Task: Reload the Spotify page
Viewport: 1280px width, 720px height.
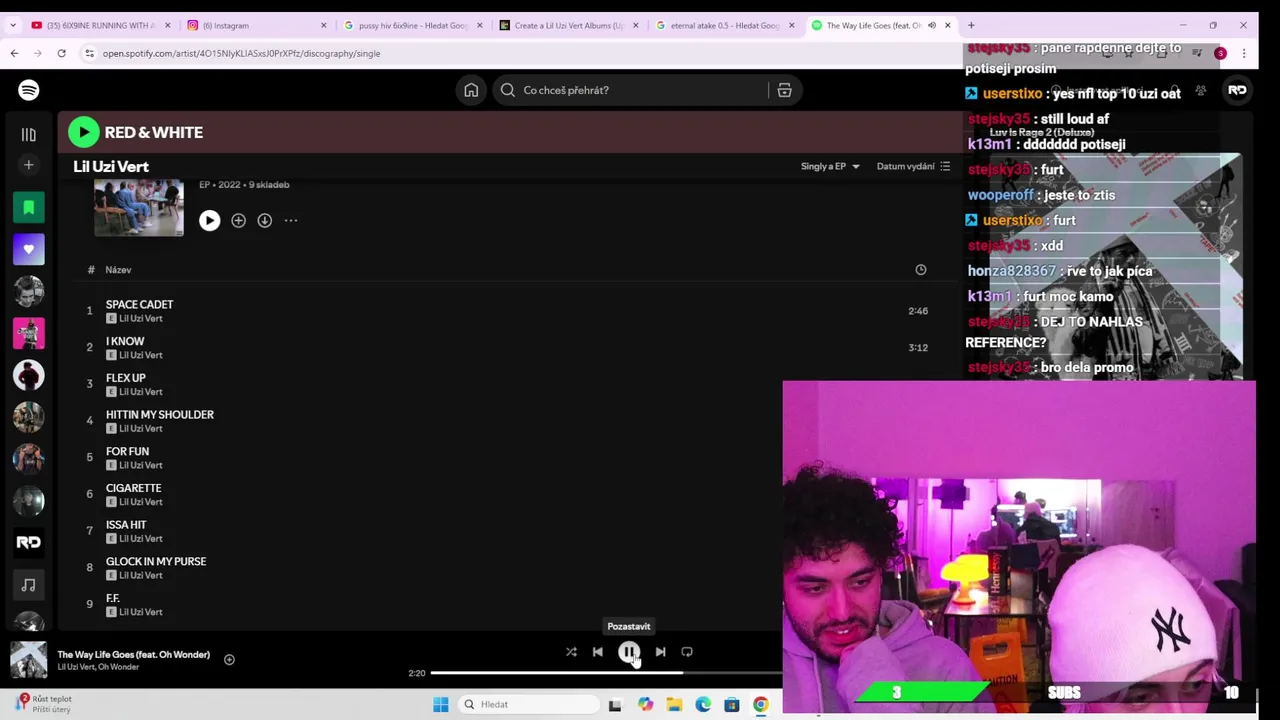Action: tap(61, 53)
